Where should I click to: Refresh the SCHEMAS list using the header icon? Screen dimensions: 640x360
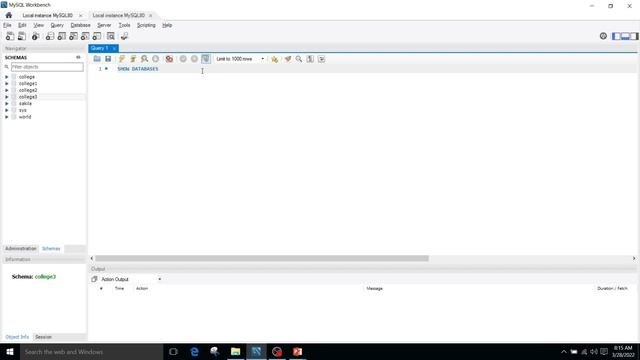78,58
